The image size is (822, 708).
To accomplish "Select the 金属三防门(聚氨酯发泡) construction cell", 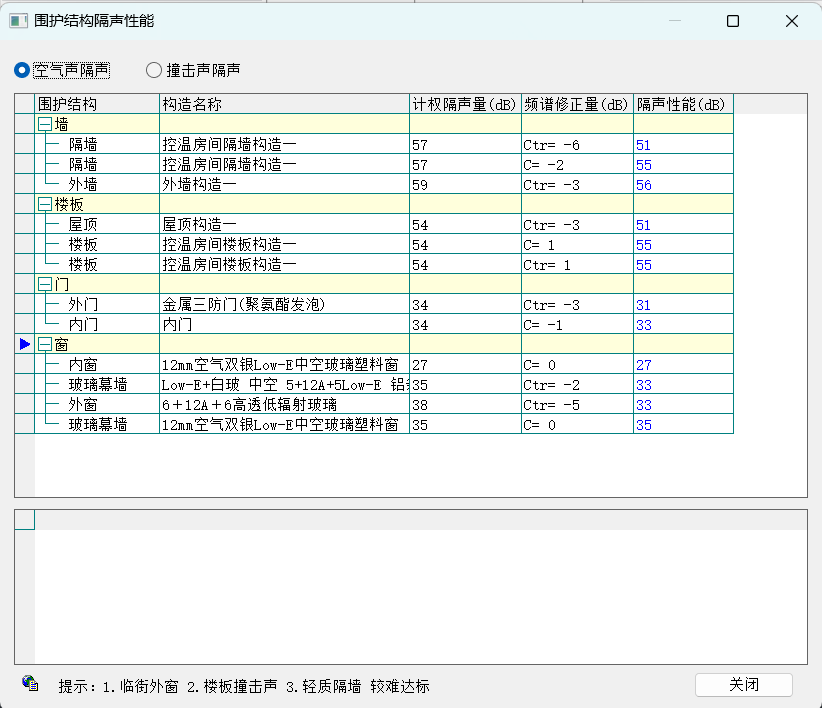I will pyautogui.click(x=244, y=305).
